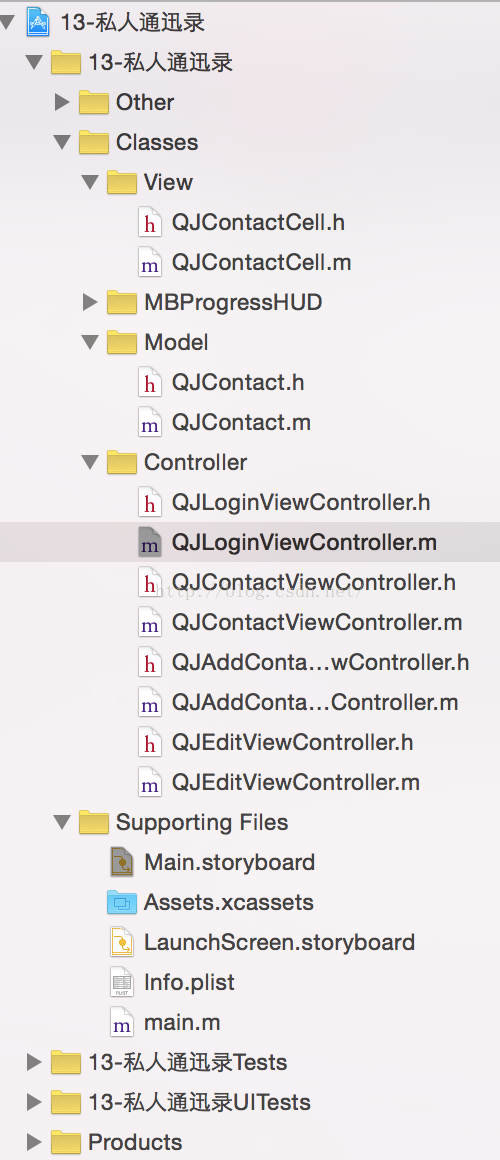Expand the MBProgressHUD group
This screenshot has width=500, height=1160.
[90, 302]
